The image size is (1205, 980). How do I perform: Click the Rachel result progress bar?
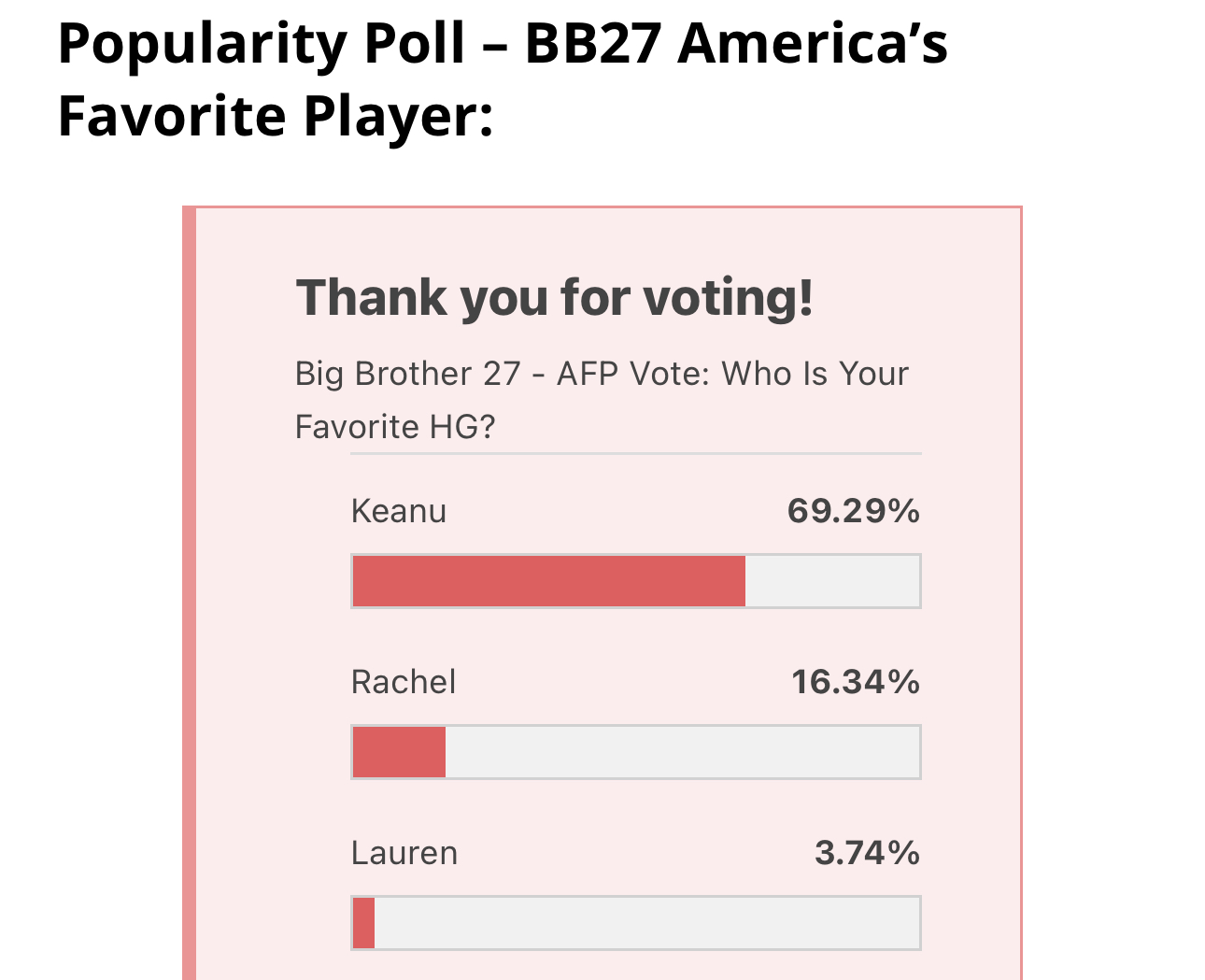(x=636, y=752)
